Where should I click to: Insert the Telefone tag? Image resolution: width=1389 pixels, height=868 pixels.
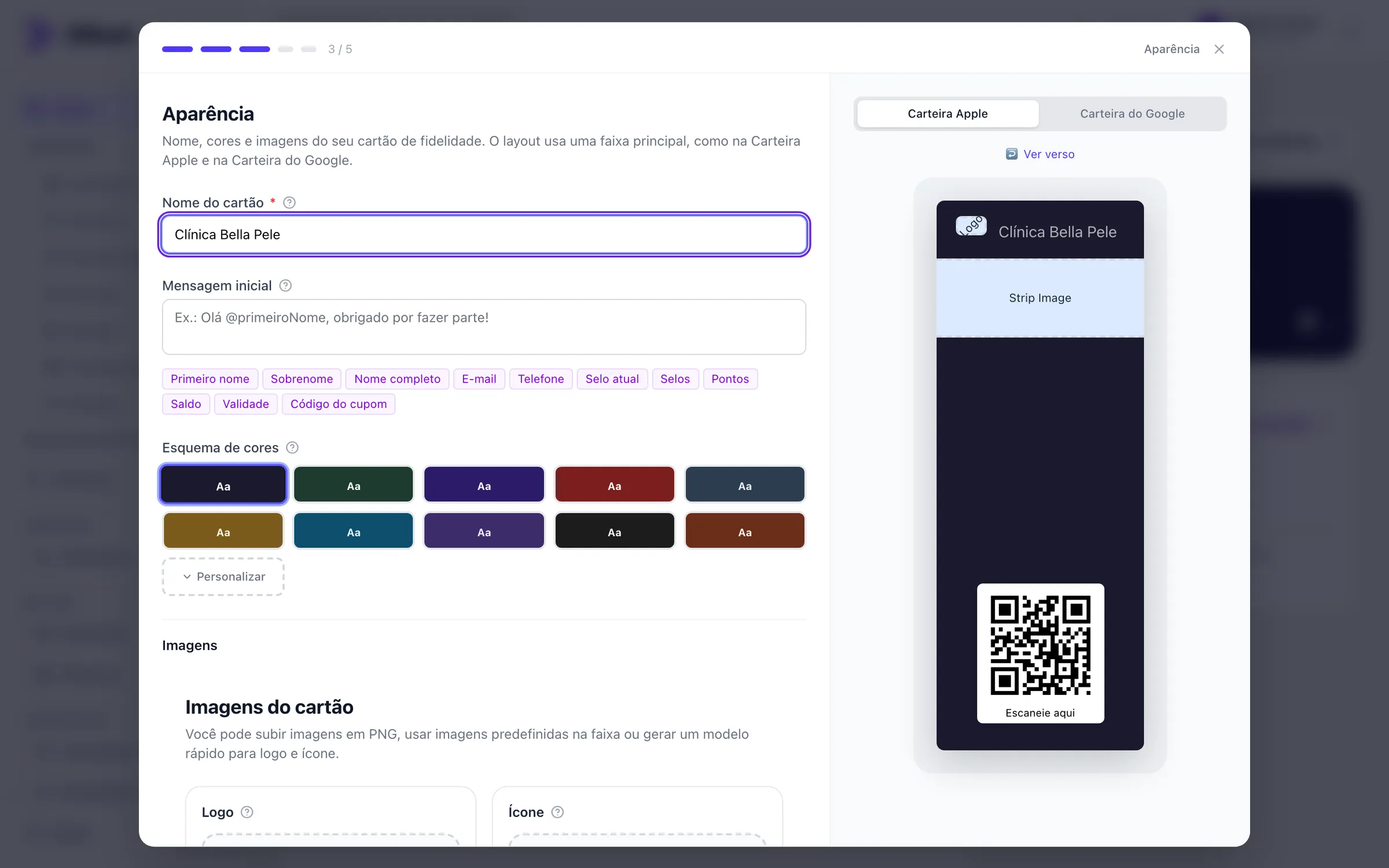541,379
